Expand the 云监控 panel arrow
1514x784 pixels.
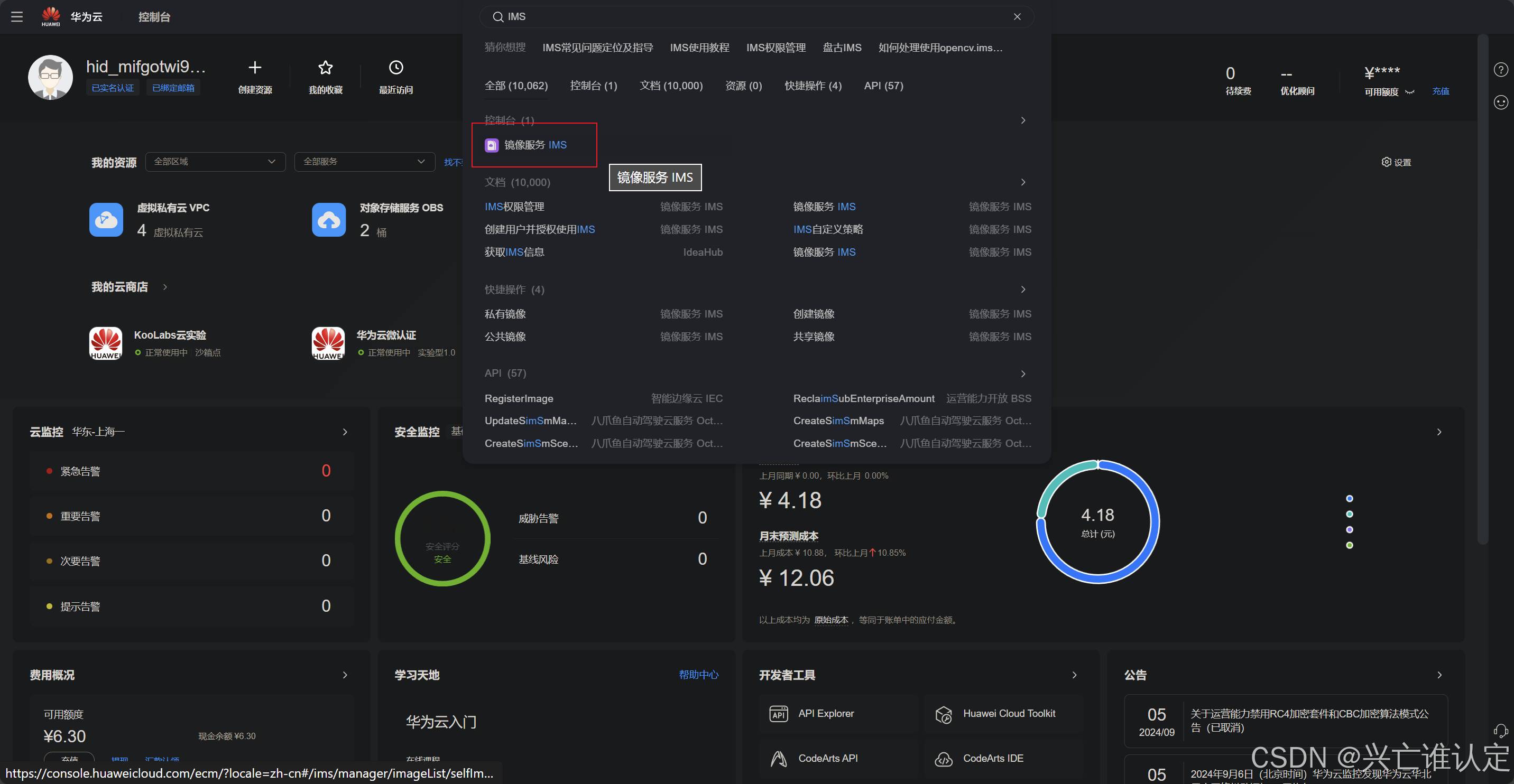coord(345,432)
